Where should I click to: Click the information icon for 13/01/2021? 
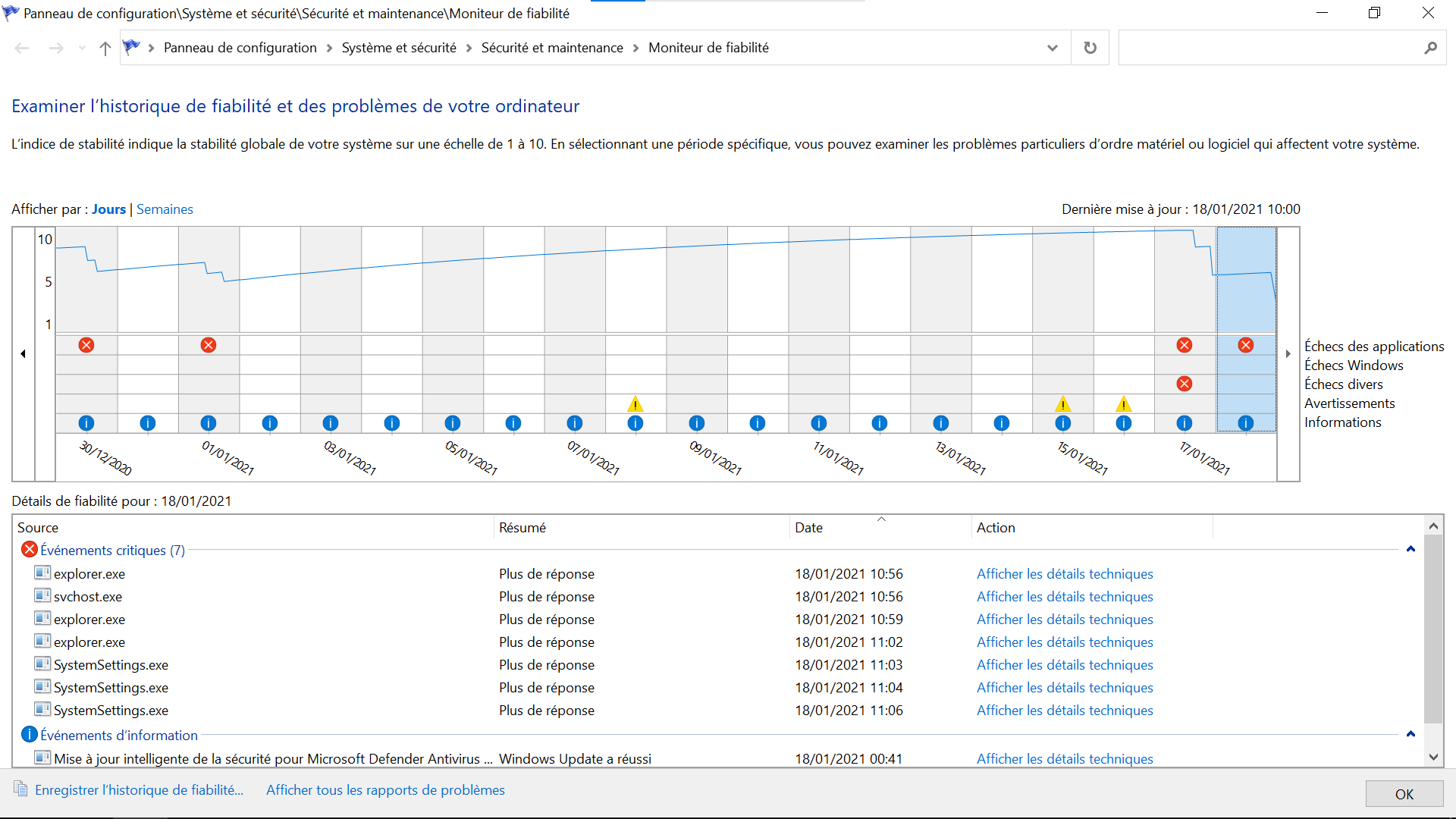(941, 423)
